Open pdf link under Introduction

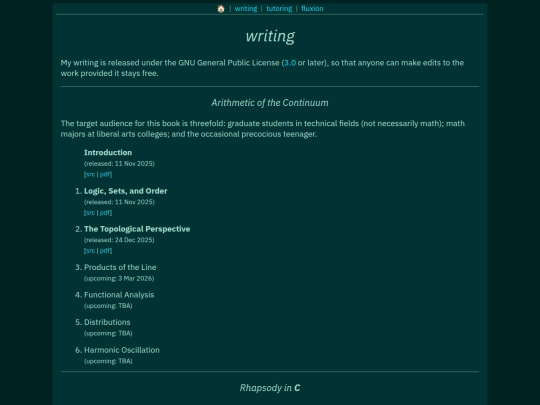[105, 174]
